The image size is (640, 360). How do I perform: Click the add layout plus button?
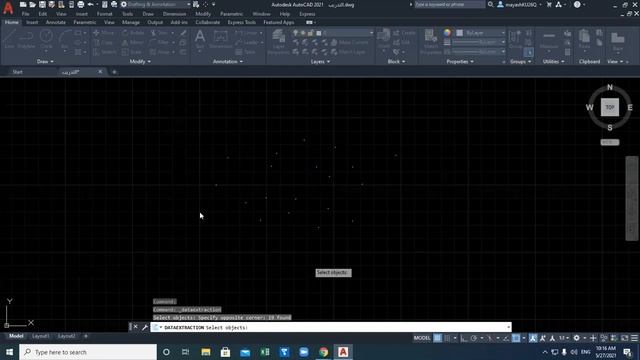pos(86,336)
